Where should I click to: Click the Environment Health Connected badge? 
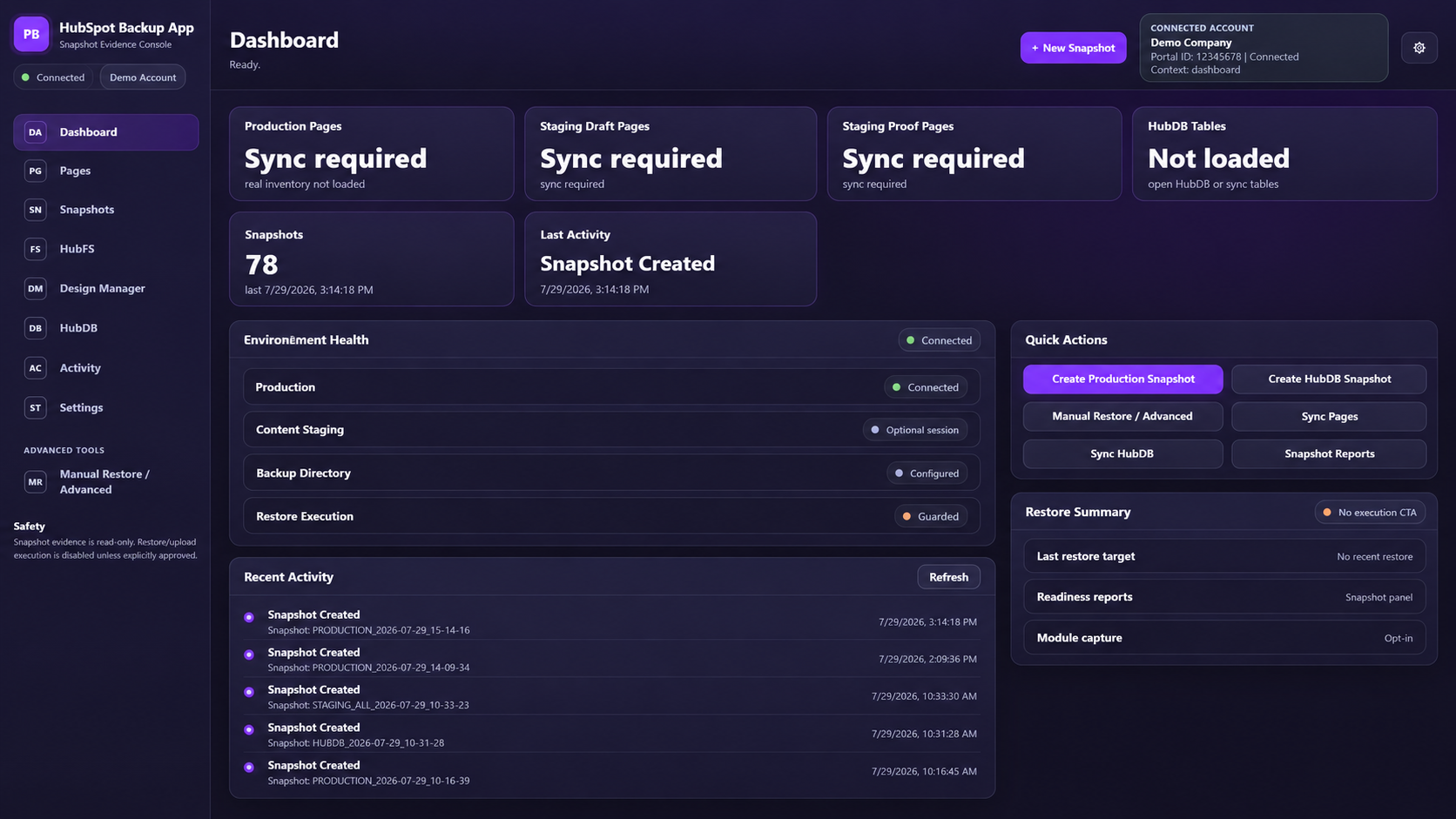tap(939, 340)
